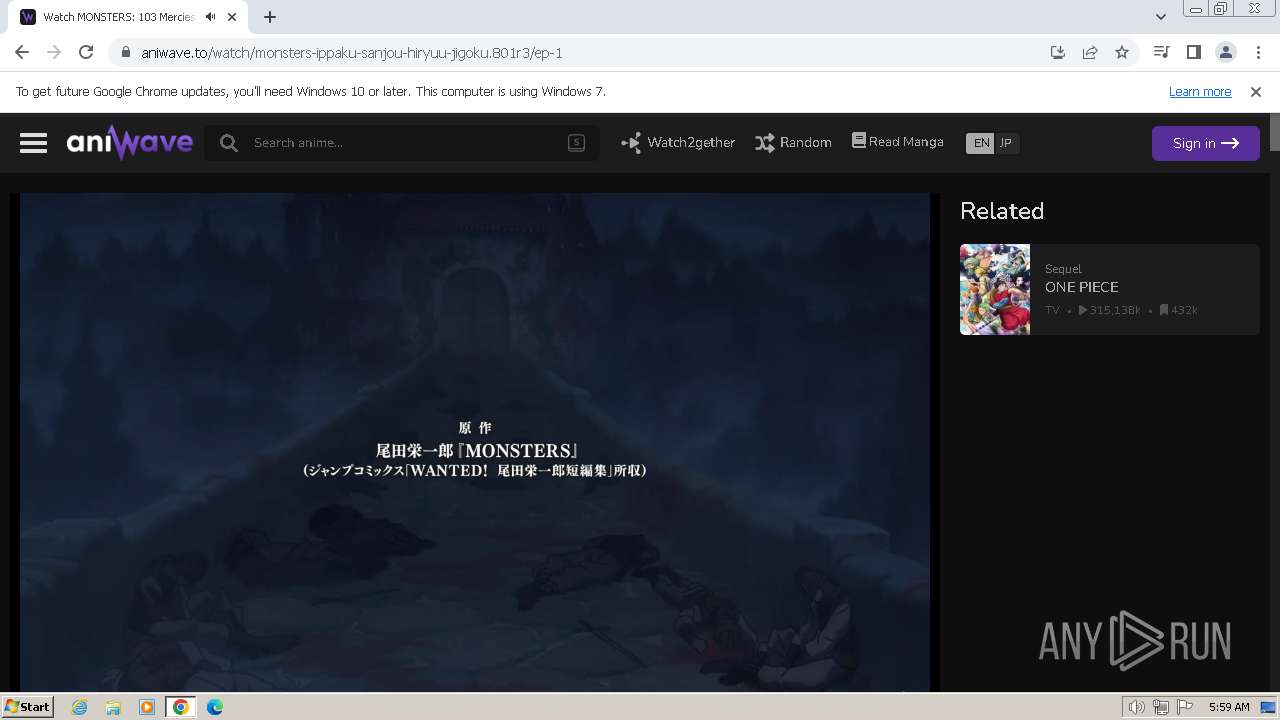Bookmark this tab with star
The height and width of the screenshot is (720, 1280).
point(1122,52)
